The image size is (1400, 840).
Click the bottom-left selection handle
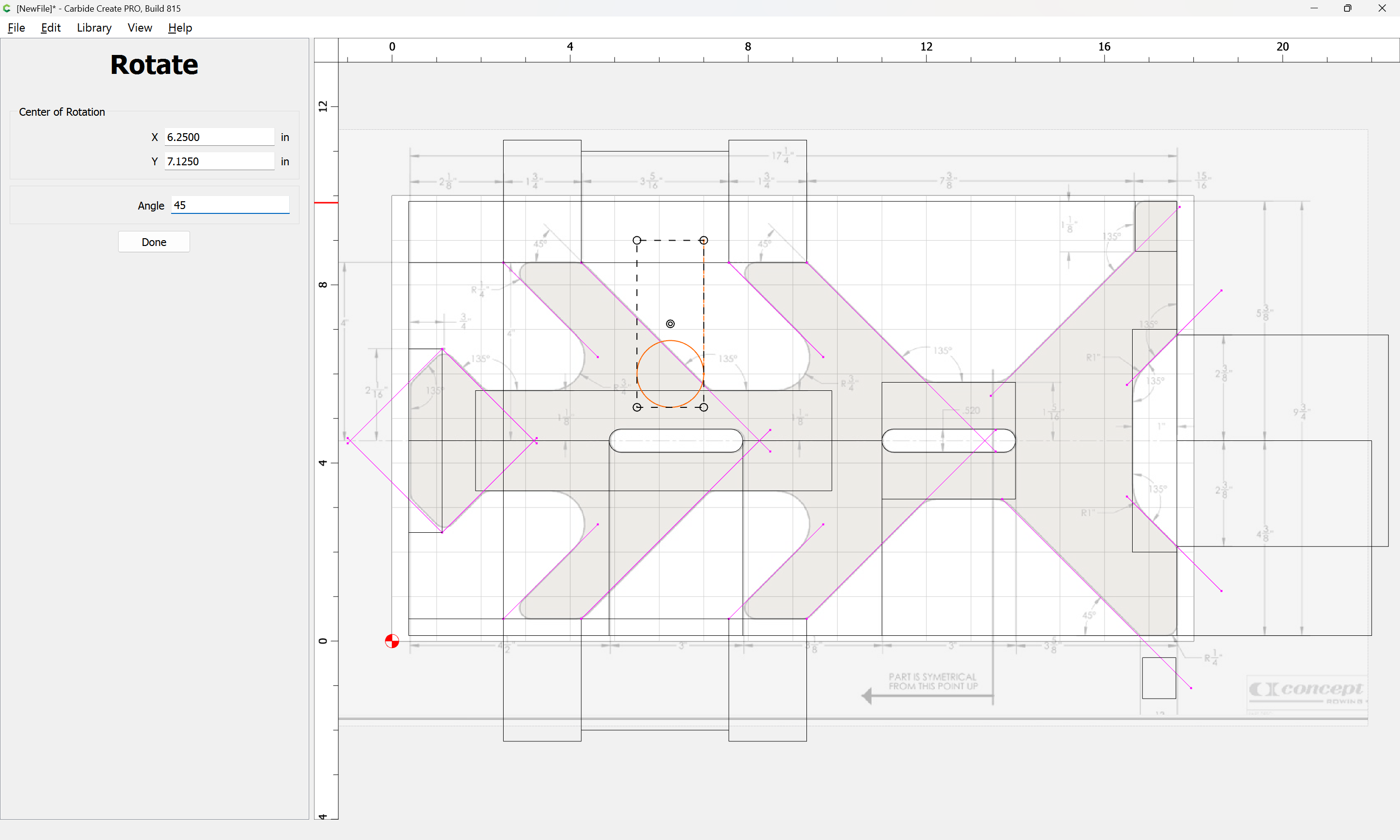point(637,407)
